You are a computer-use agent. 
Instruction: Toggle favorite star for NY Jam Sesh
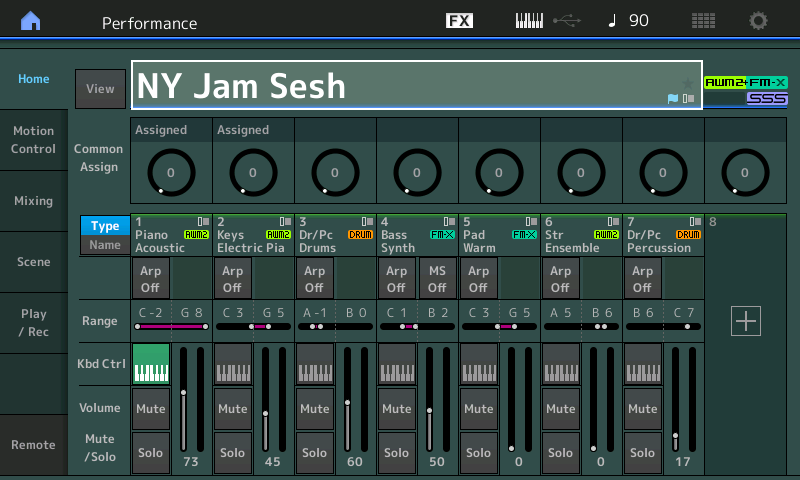(687, 82)
